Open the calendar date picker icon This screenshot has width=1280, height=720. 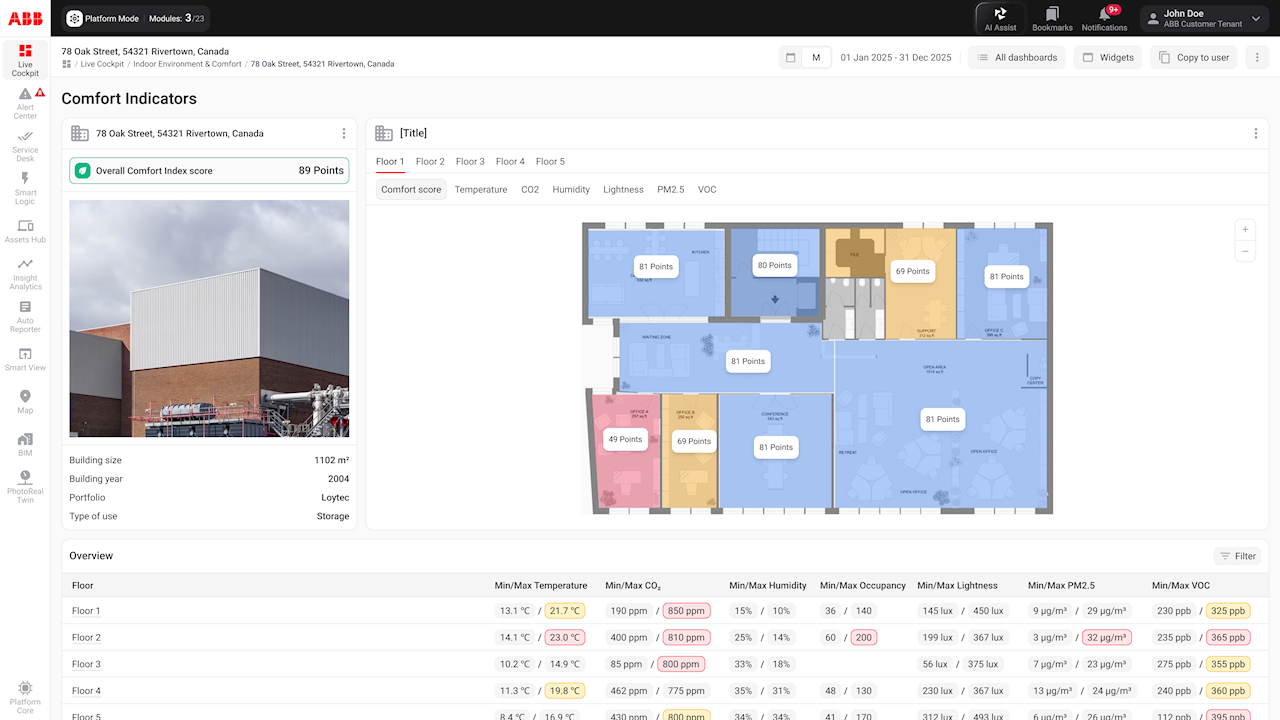(x=791, y=58)
